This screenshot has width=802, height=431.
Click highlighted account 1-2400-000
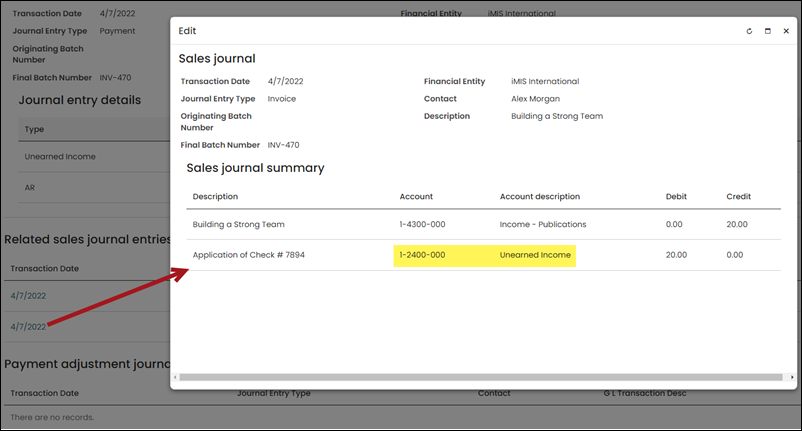[x=422, y=255]
